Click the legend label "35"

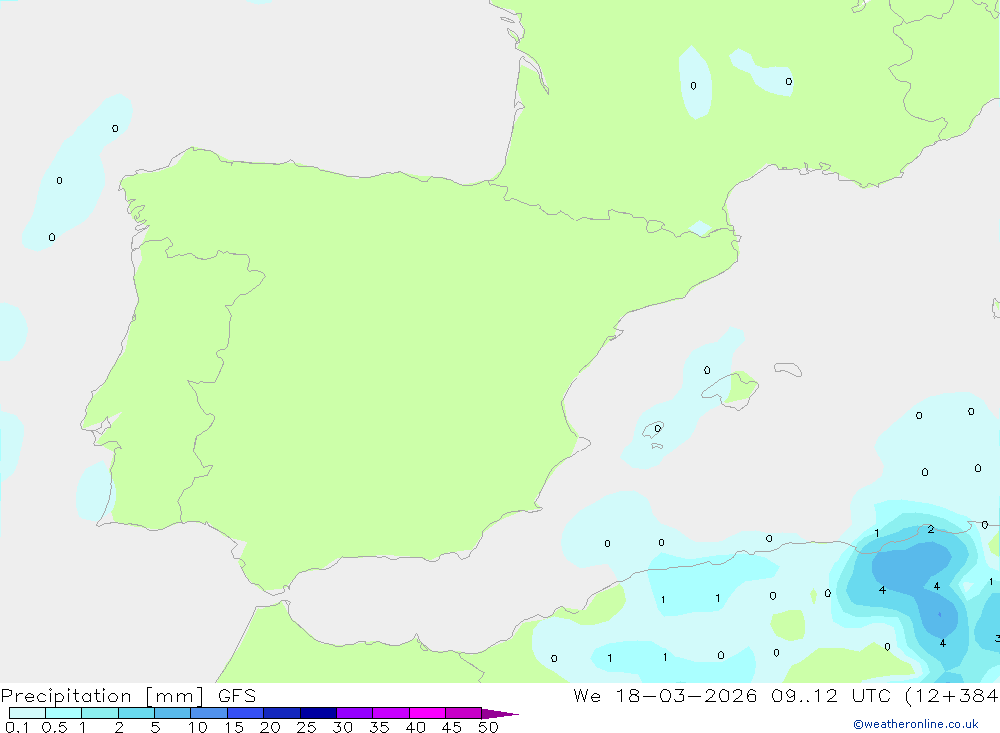(x=379, y=727)
